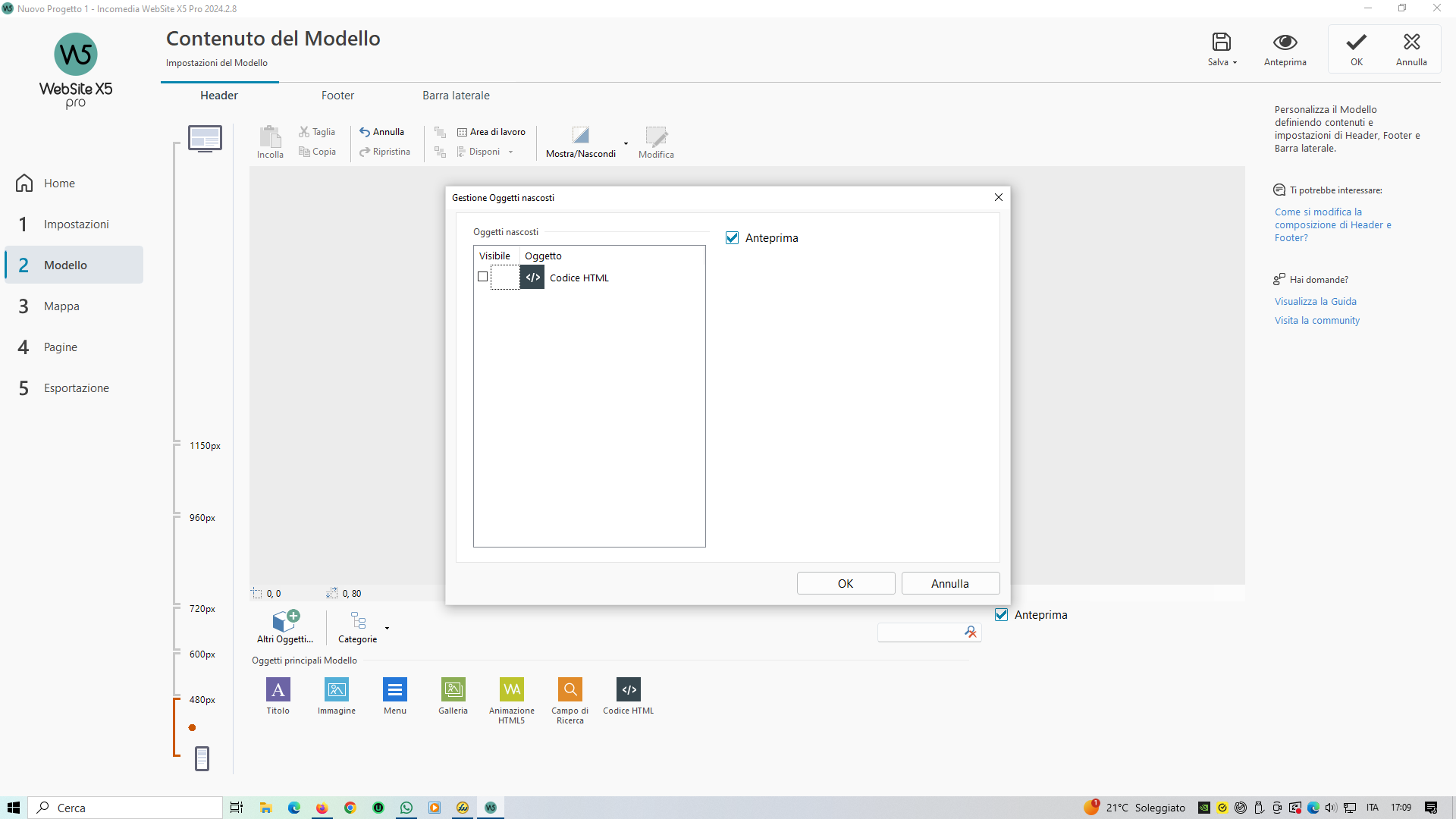Select the Campo di Ricerca object icon
The width and height of the screenshot is (1456, 819).
(570, 689)
